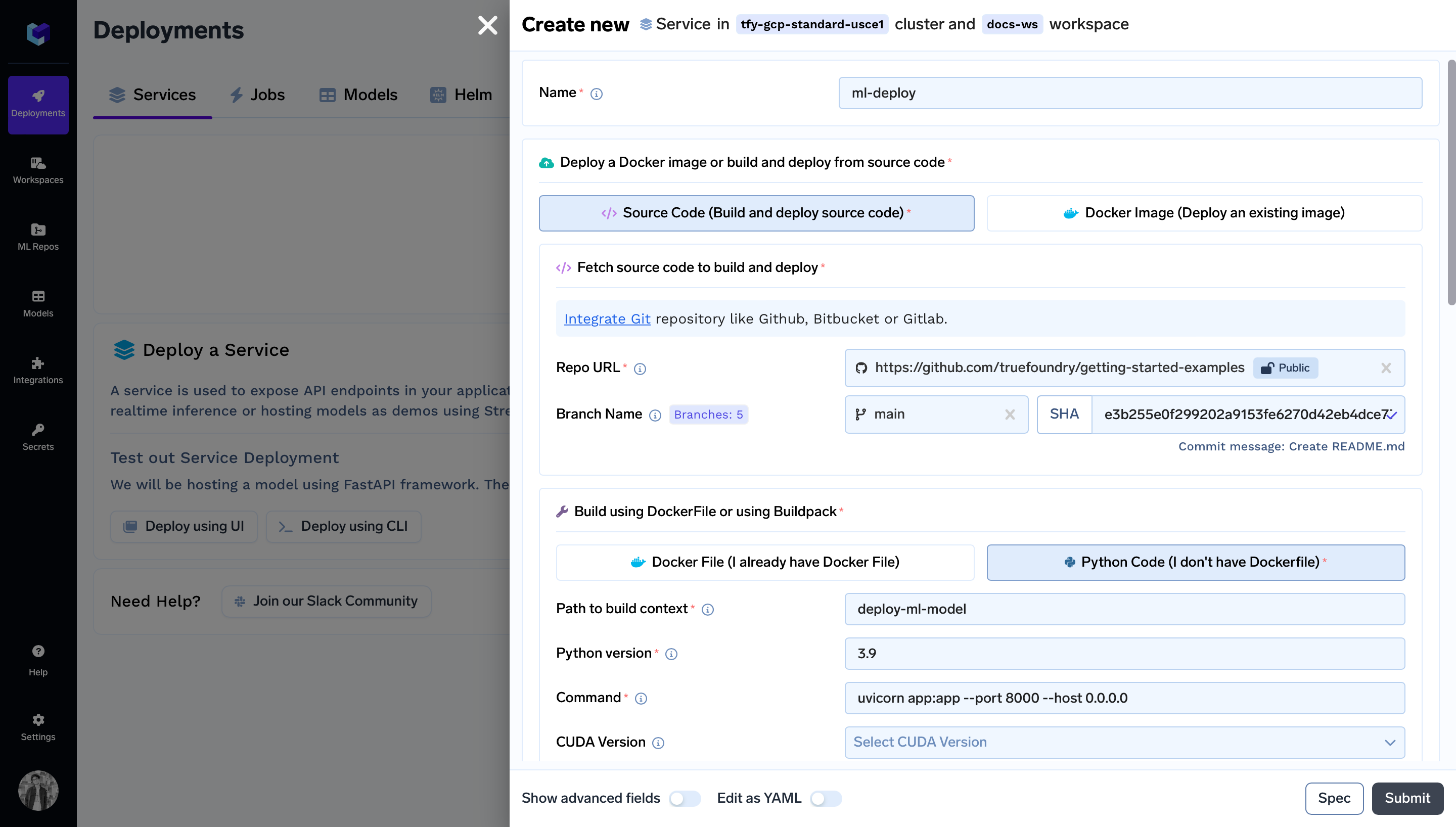Clear the main branch selection

click(x=1010, y=415)
